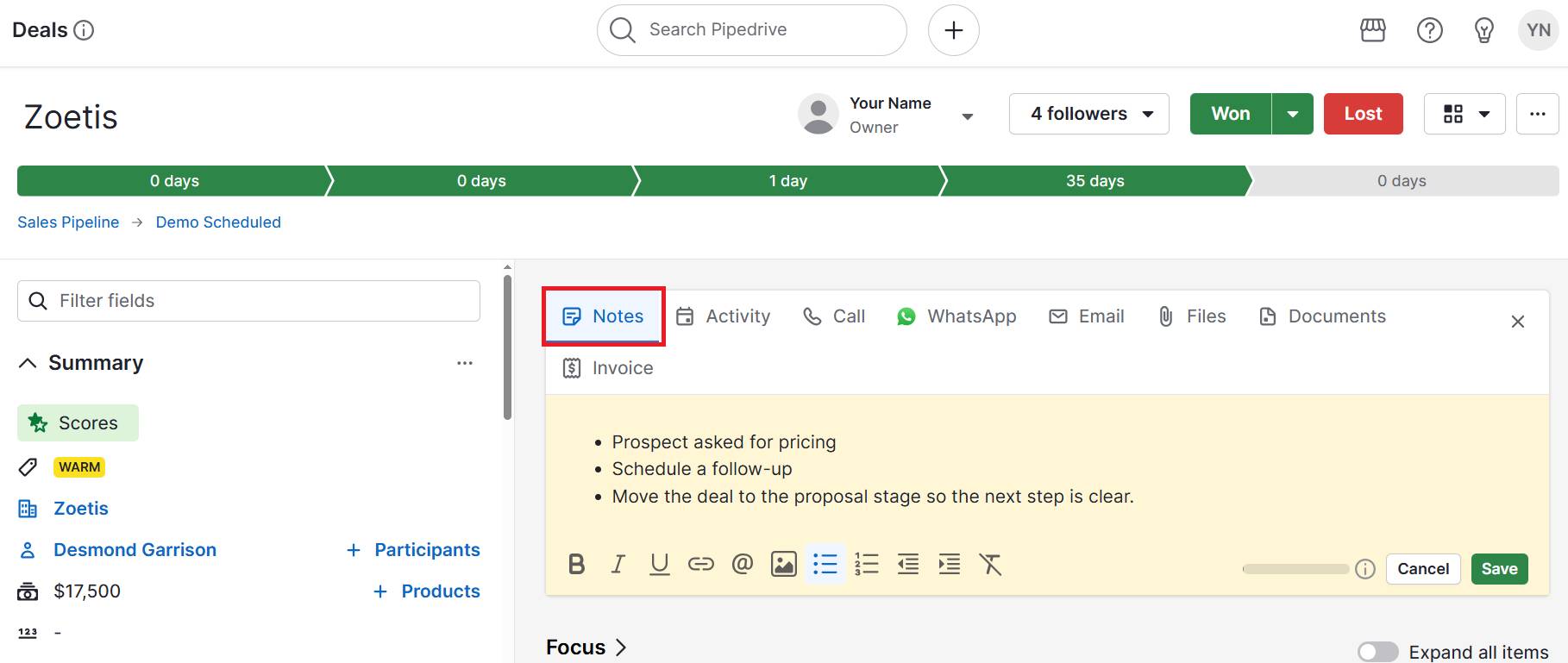This screenshot has width=1568, height=663.
Task: Click the @ mention icon
Action: click(743, 565)
